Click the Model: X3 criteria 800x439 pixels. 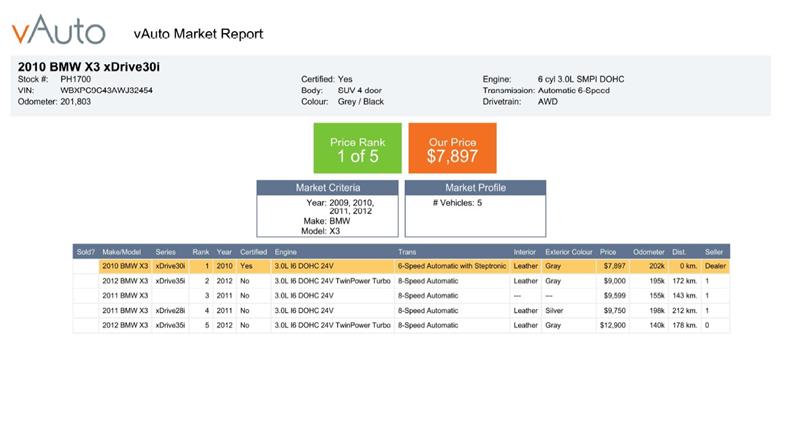[x=320, y=231]
